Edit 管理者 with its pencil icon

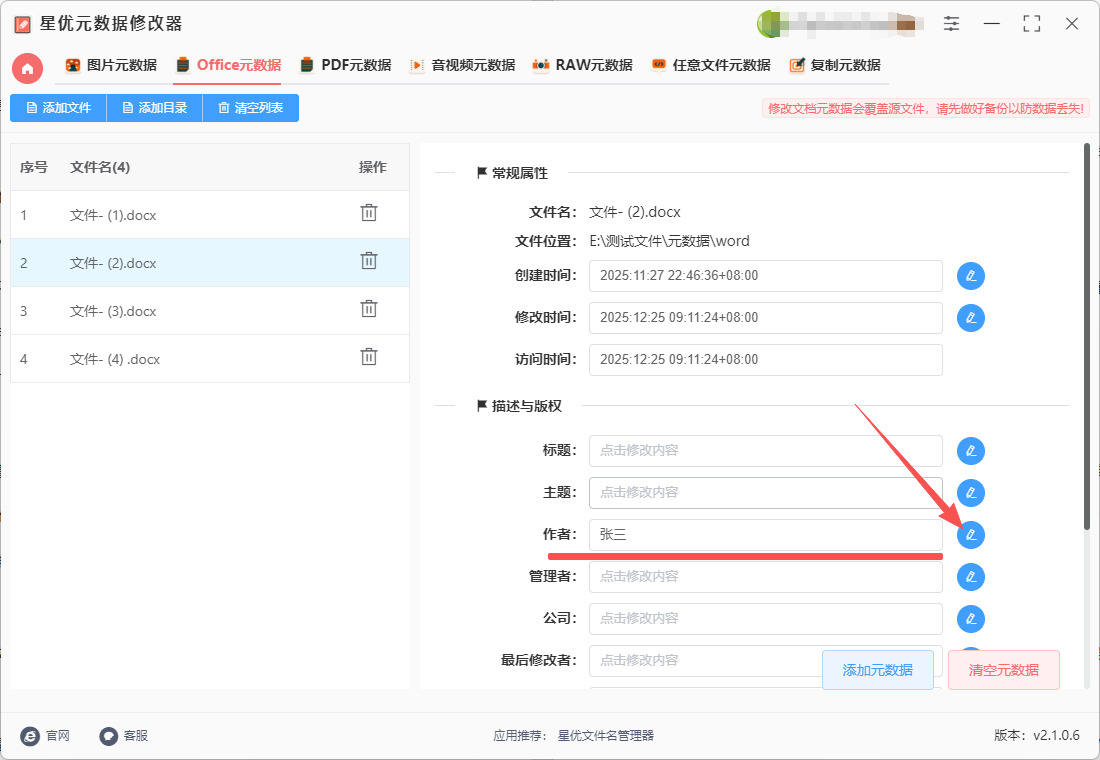click(x=971, y=577)
